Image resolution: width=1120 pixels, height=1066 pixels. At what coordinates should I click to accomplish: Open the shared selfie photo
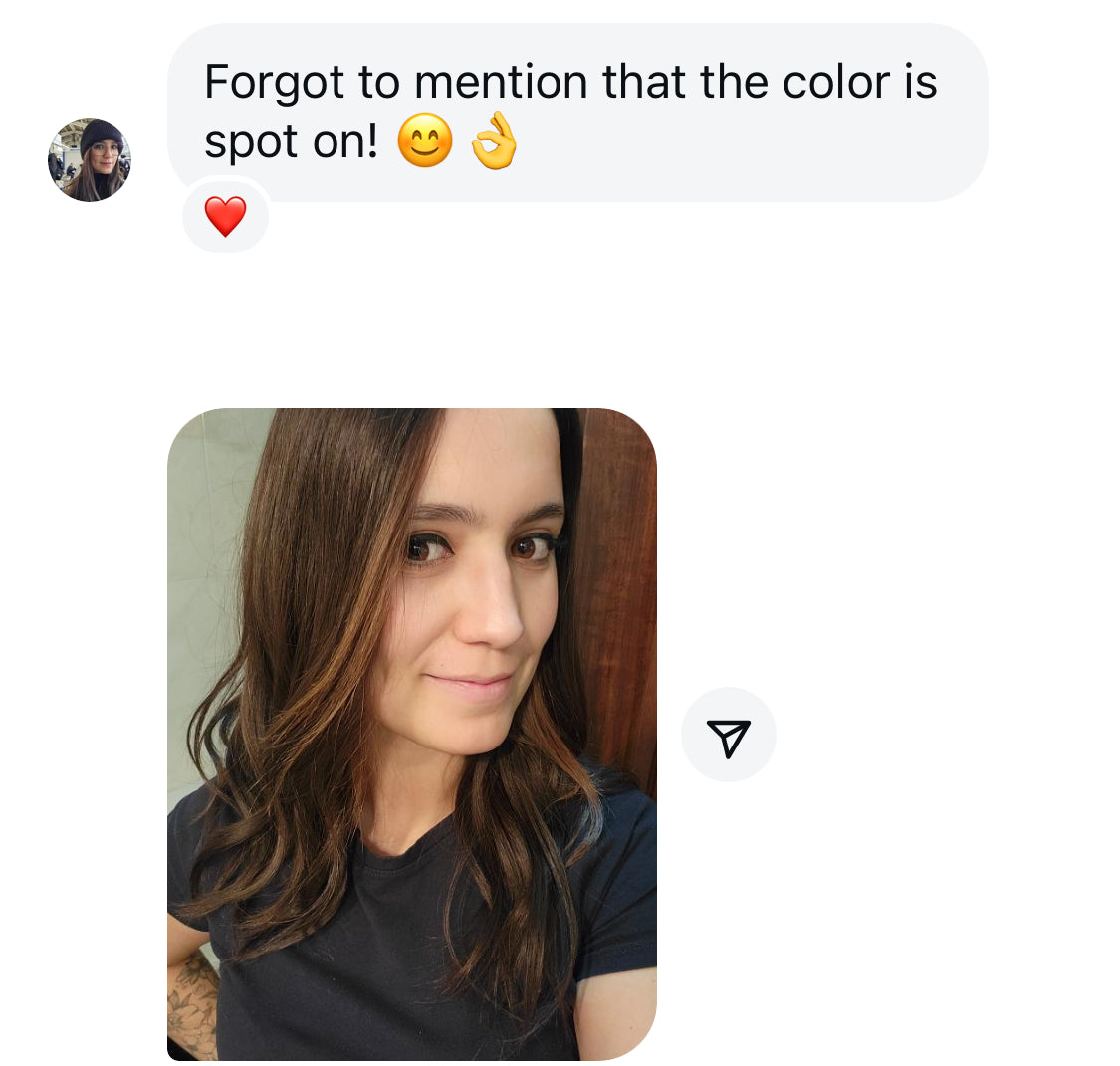click(412, 735)
